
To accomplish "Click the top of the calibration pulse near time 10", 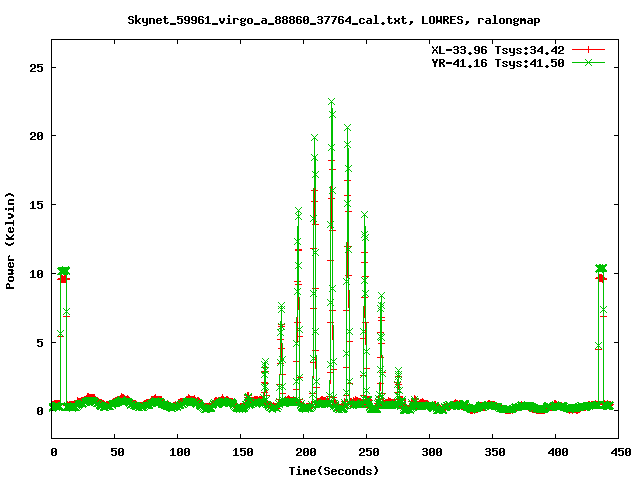I will 64,271.
